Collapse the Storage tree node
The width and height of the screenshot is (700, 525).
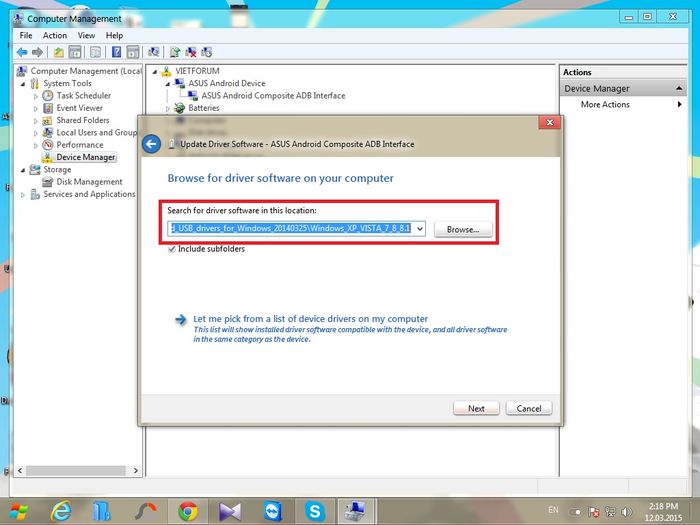[23, 170]
